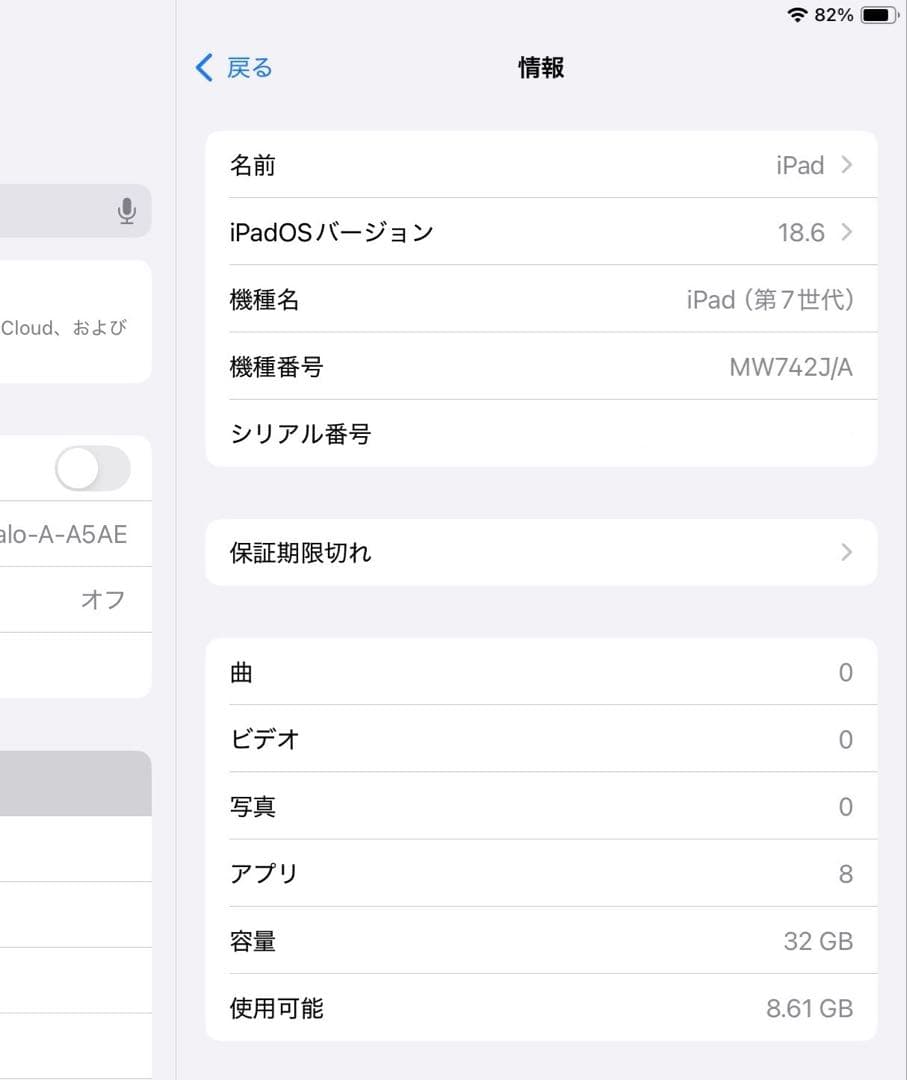Expand the iPadOSバージョン 18.6 row
The image size is (907, 1080).
(x=540, y=232)
